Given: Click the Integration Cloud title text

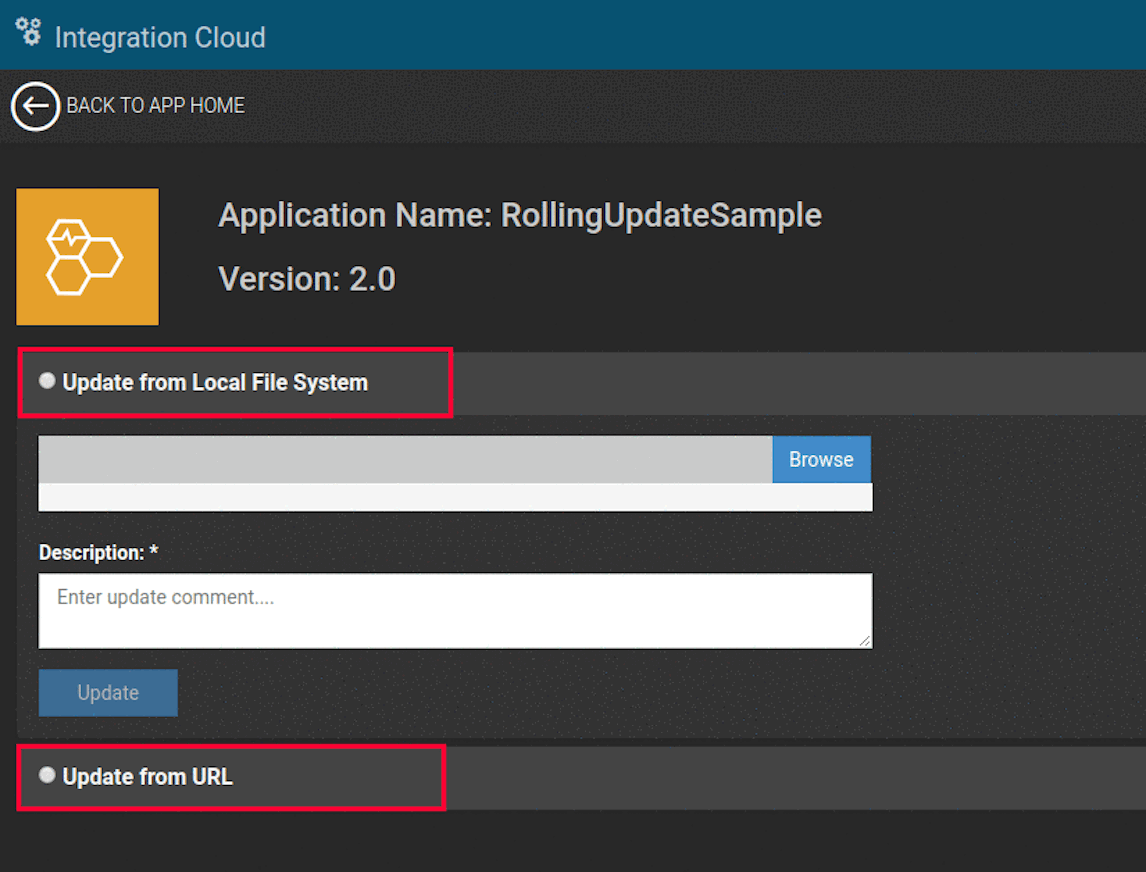Looking at the screenshot, I should pos(160,38).
